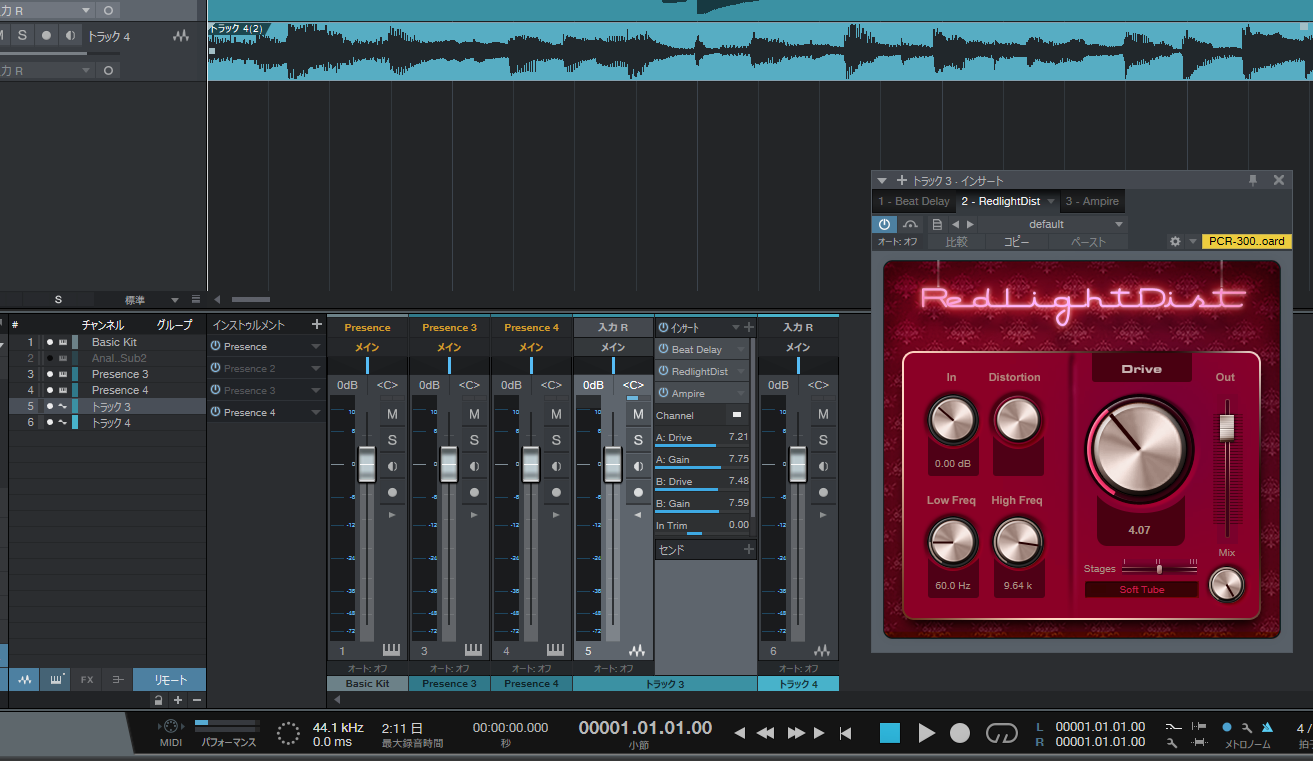1313x761 pixels.
Task: Open Presence 4 instrument dropdown arrow
Action: point(316,412)
